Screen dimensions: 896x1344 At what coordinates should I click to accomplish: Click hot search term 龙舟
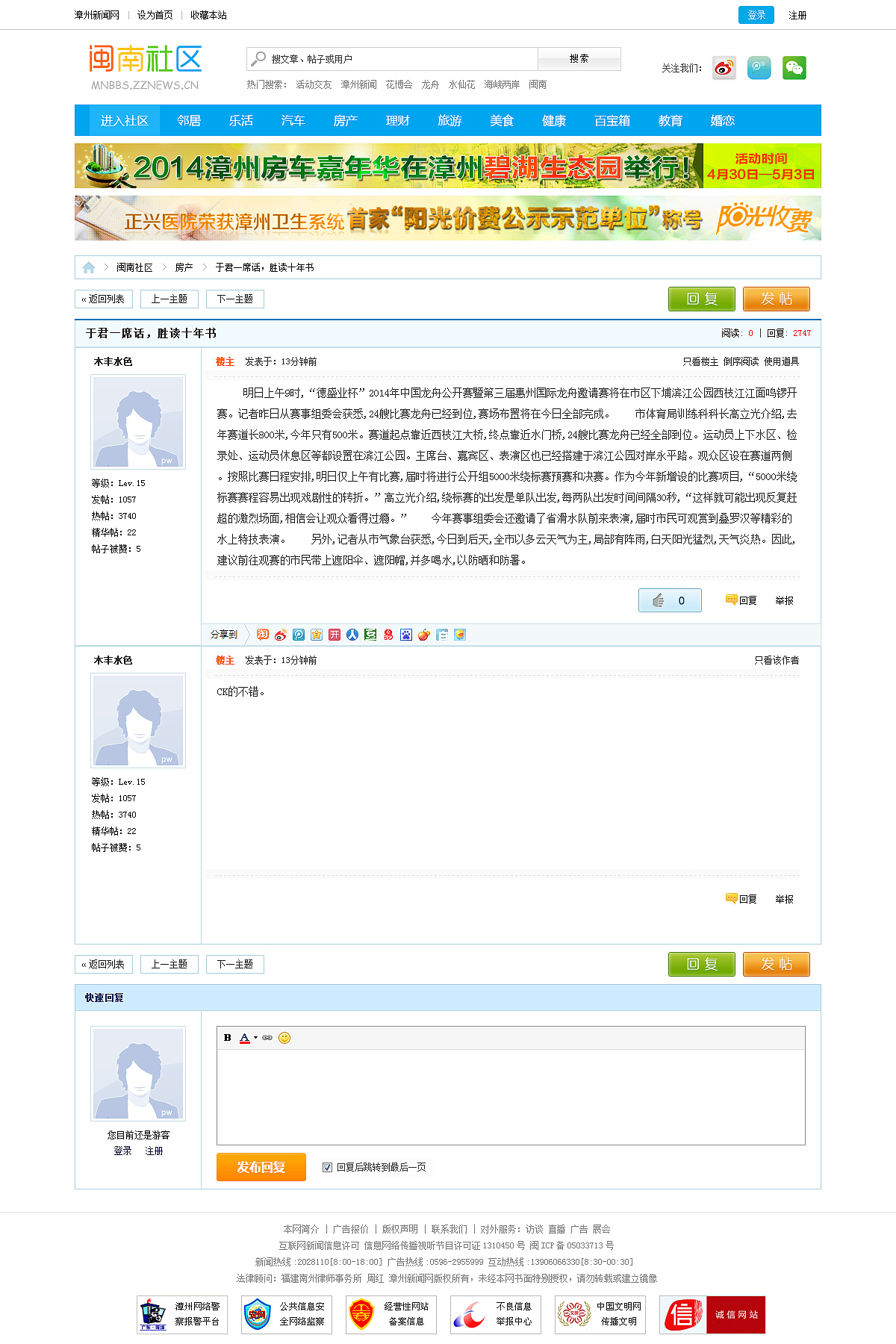(x=430, y=84)
